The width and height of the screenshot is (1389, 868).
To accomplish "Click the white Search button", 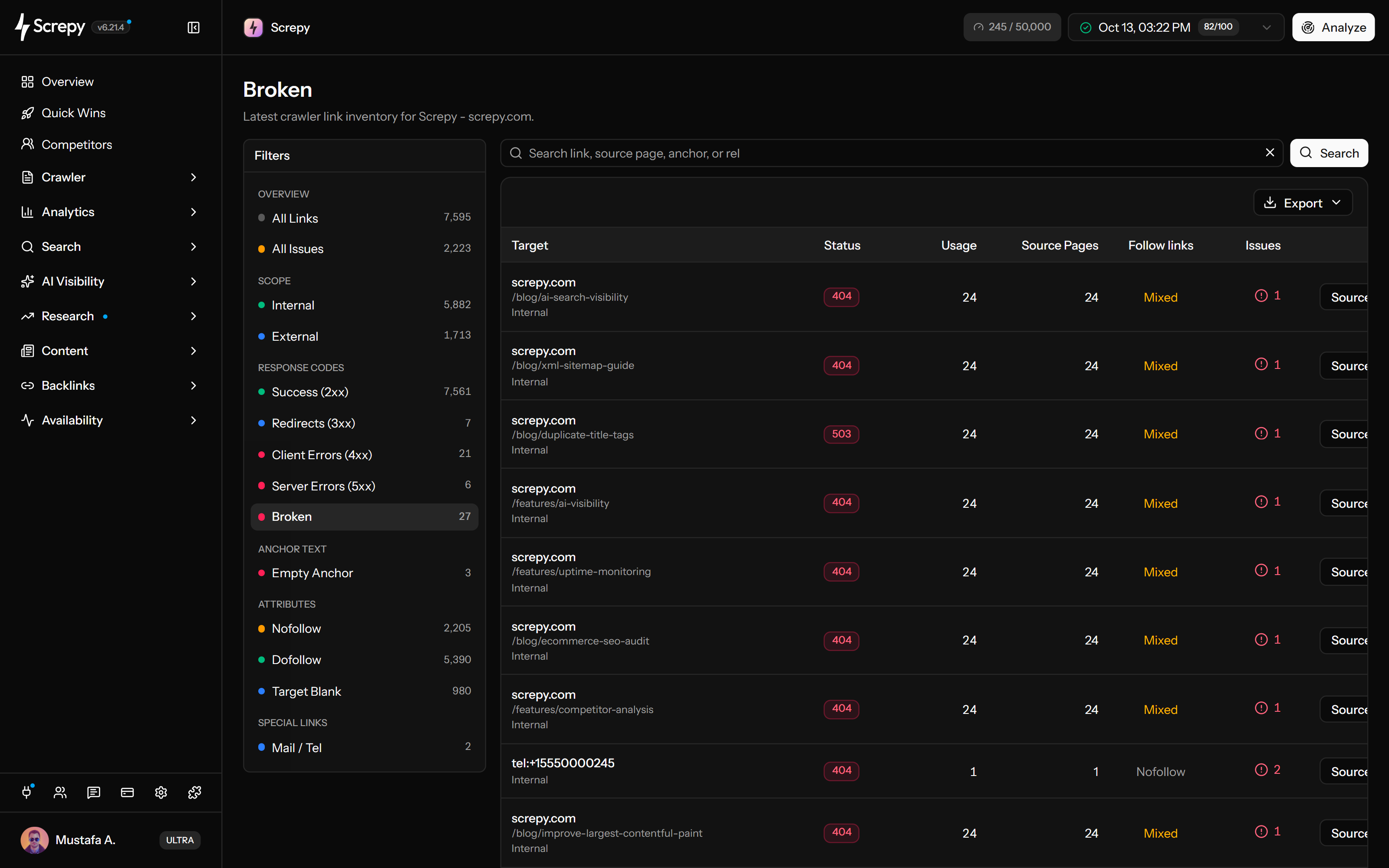I will [1329, 153].
